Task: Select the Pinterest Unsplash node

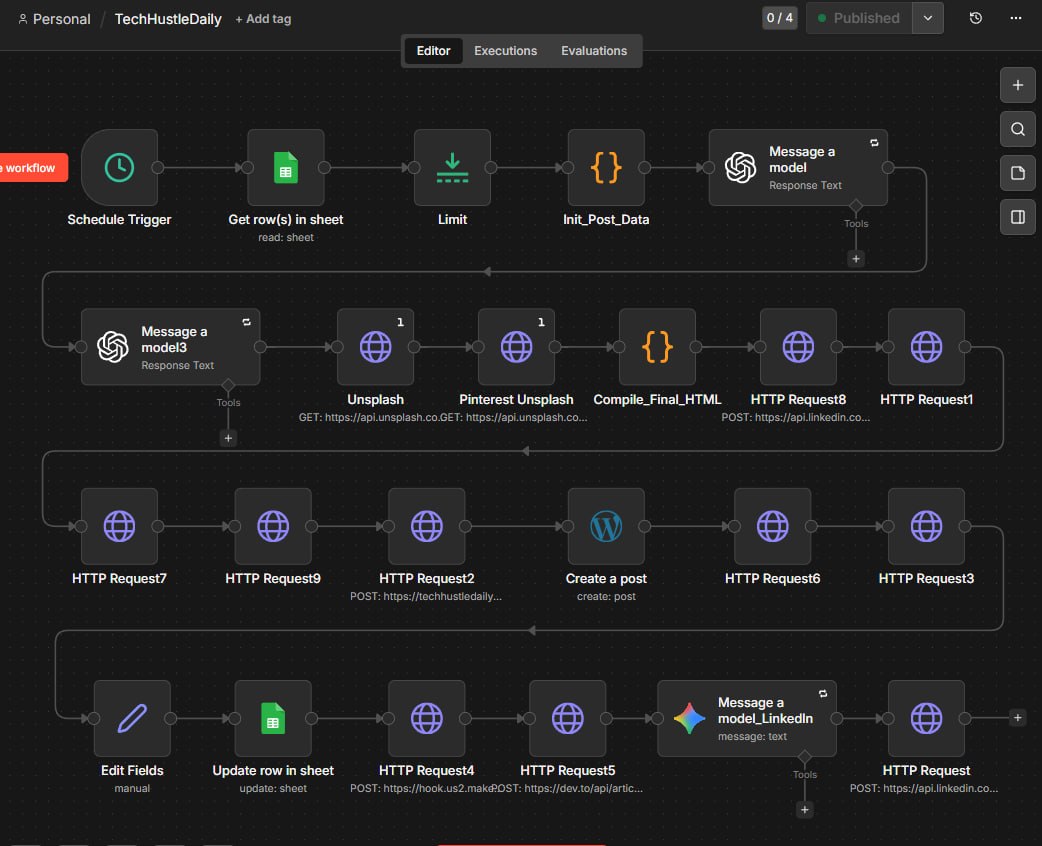Action: [x=516, y=347]
